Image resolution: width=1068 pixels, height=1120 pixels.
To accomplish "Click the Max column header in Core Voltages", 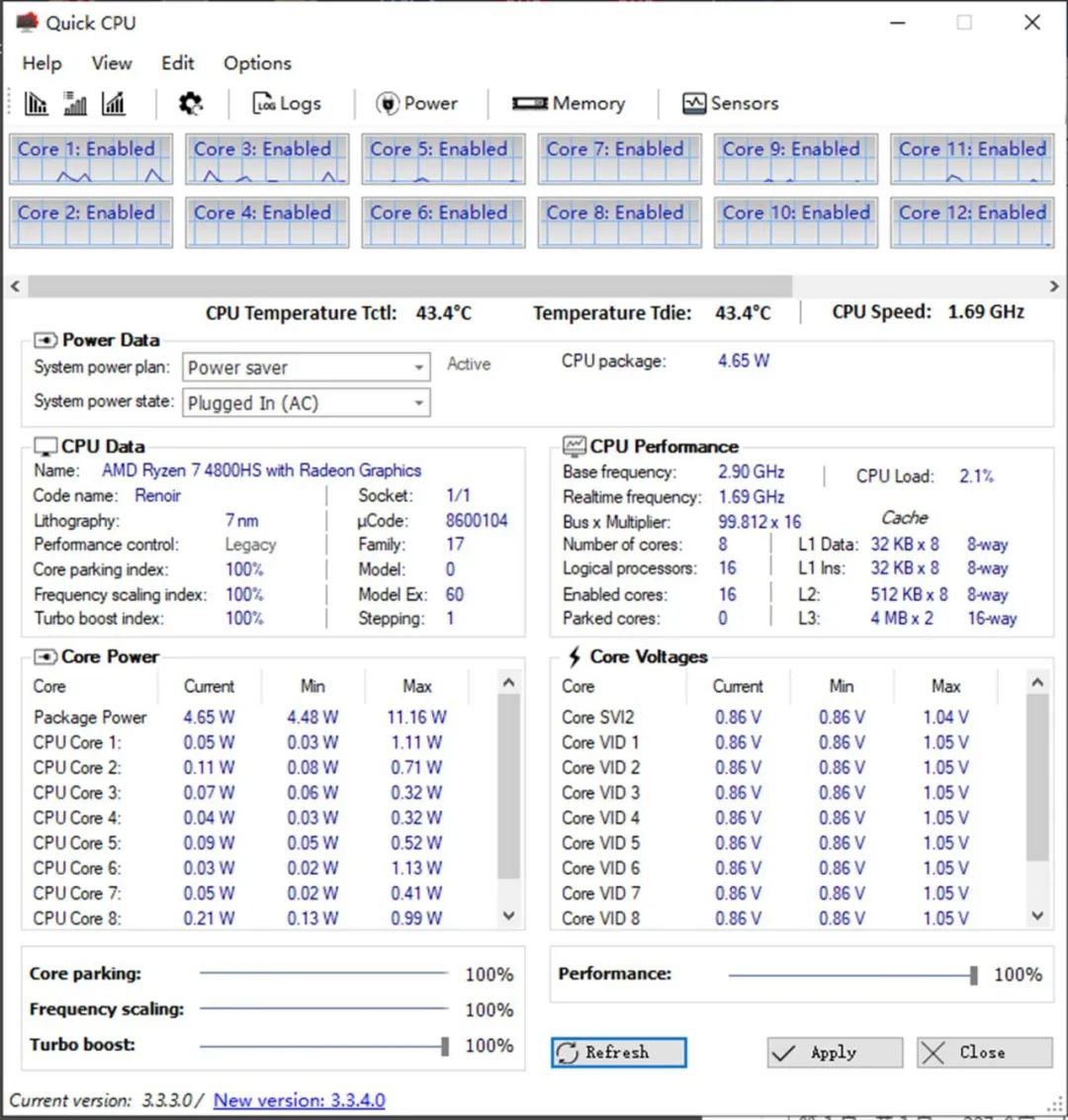I will [x=945, y=686].
